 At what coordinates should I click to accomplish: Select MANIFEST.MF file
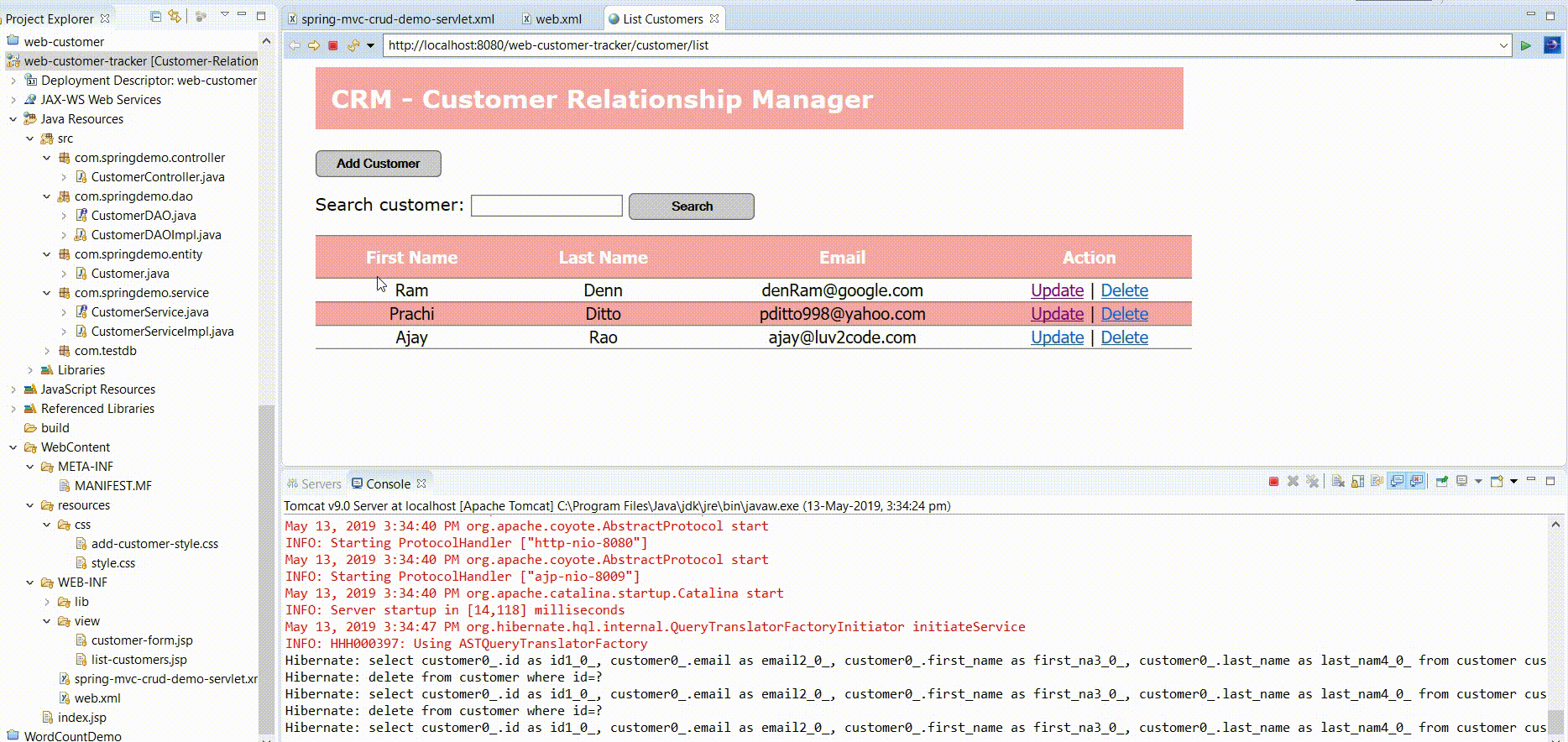tap(112, 486)
